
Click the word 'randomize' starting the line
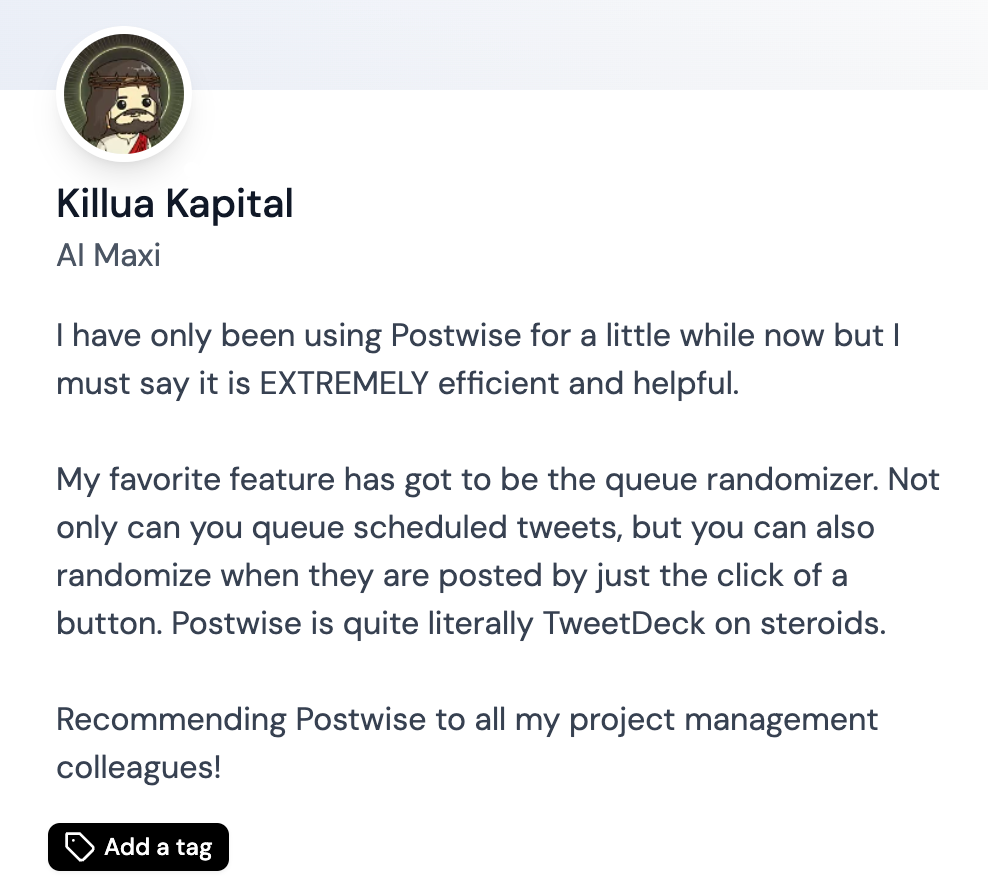click(x=133, y=575)
